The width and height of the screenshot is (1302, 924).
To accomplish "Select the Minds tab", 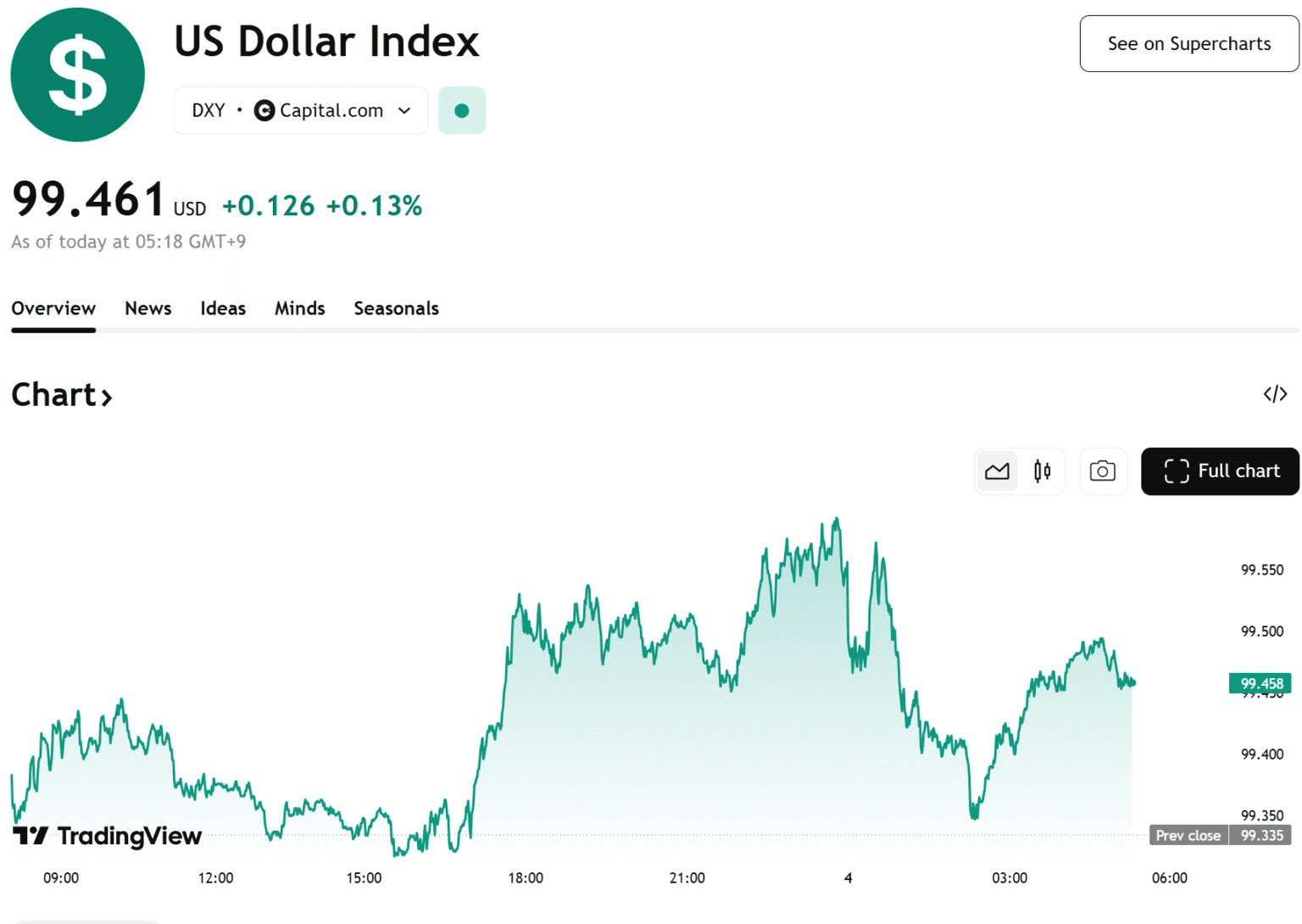I will [x=300, y=309].
